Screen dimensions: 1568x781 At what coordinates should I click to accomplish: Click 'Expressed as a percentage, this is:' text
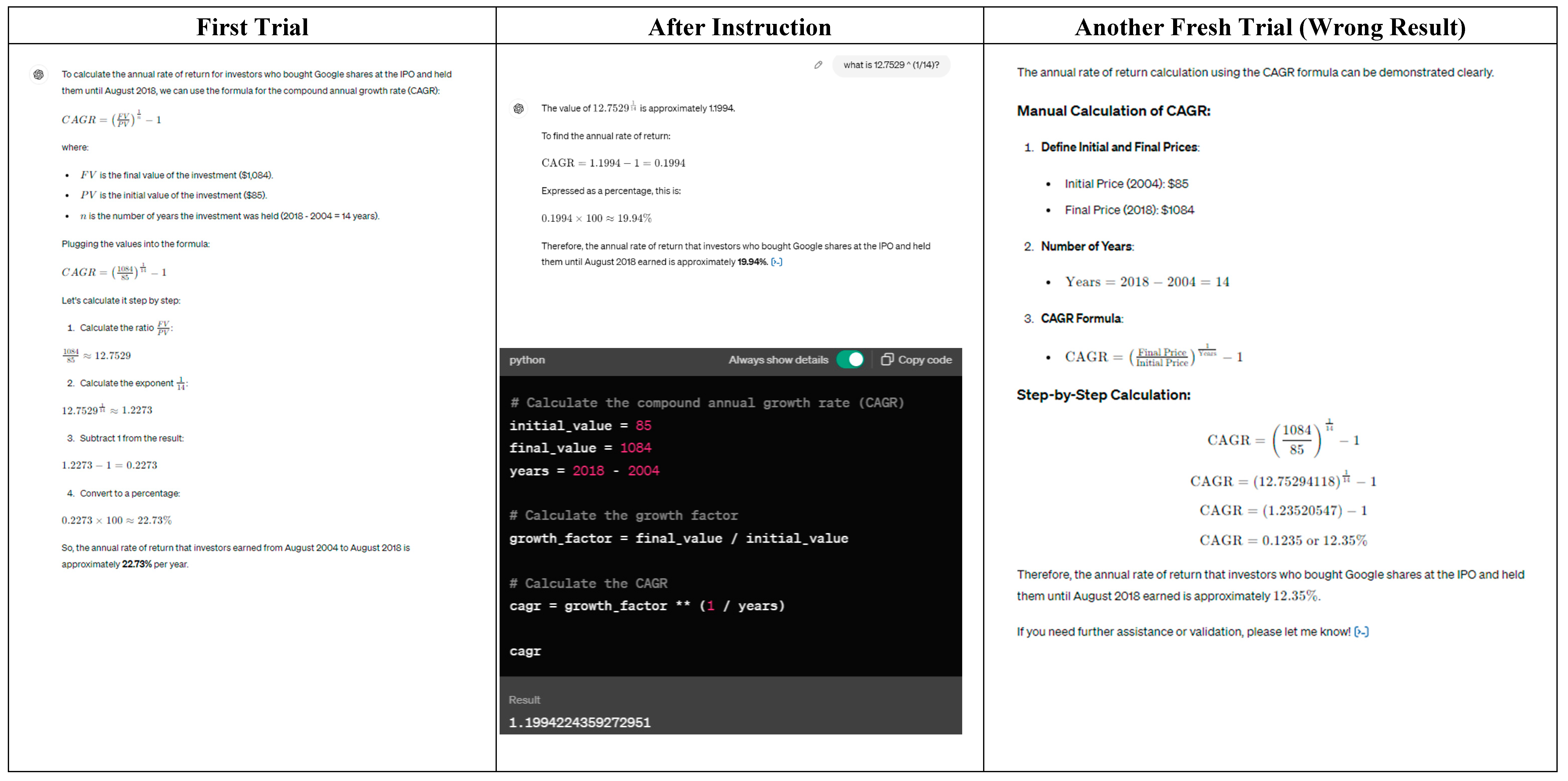coord(611,191)
